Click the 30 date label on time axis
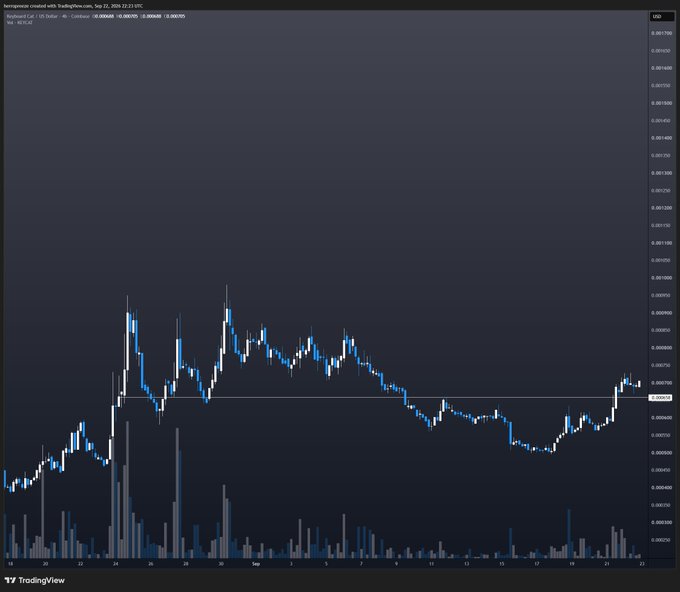 point(221,564)
